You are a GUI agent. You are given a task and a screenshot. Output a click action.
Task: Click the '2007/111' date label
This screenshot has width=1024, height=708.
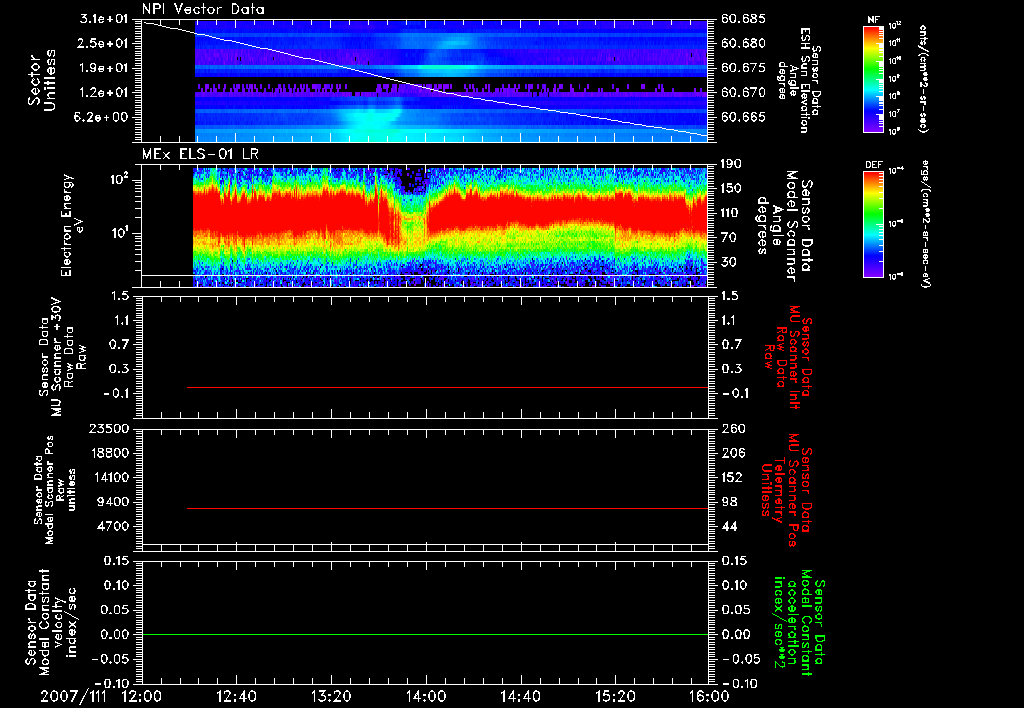(x=71, y=696)
